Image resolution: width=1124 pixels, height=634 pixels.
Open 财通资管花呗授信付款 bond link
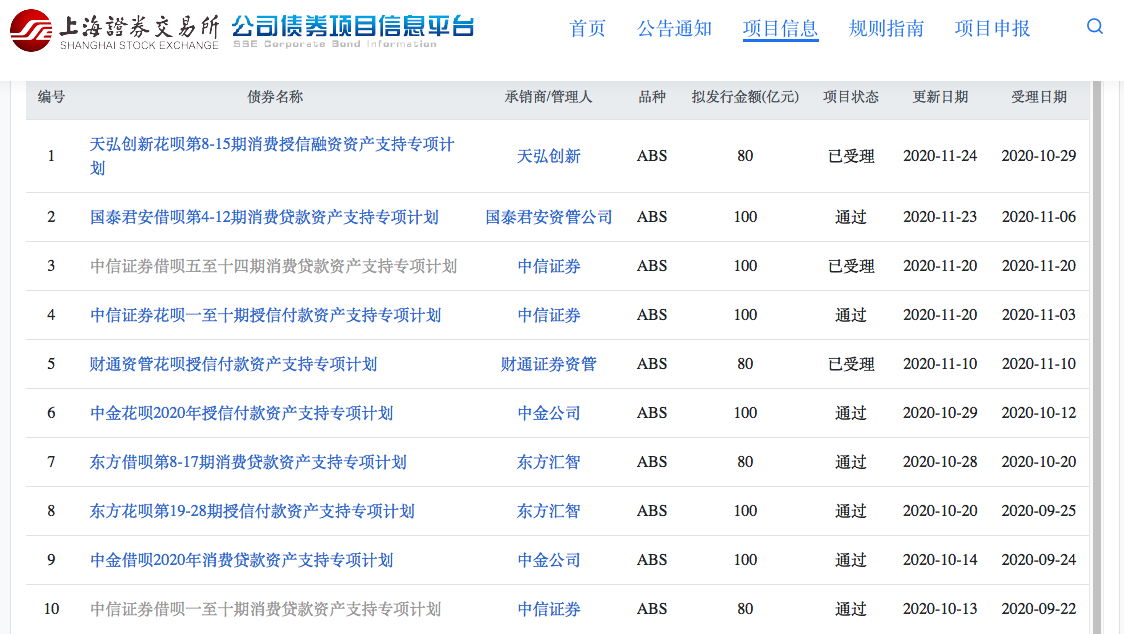233,364
